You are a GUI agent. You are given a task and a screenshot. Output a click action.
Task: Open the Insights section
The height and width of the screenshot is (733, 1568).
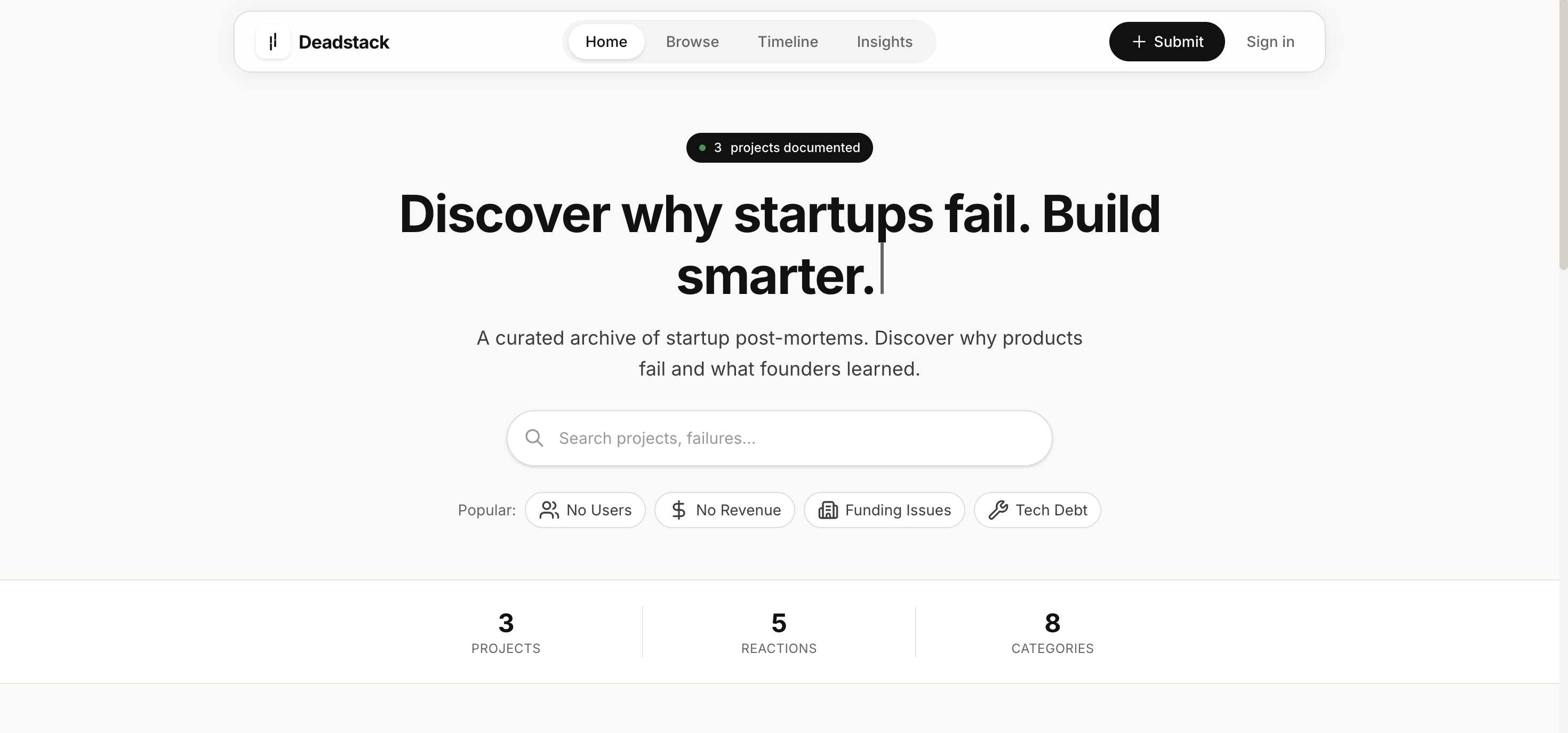(x=884, y=42)
